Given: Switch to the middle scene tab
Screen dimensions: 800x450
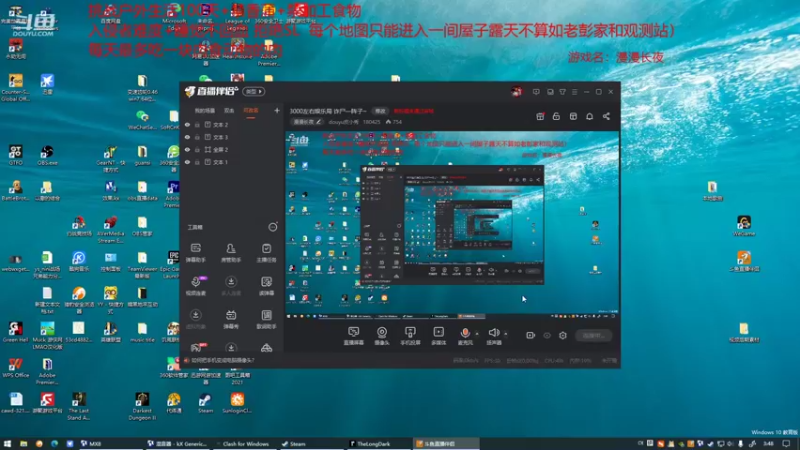Looking at the screenshot, I should coord(229,111).
